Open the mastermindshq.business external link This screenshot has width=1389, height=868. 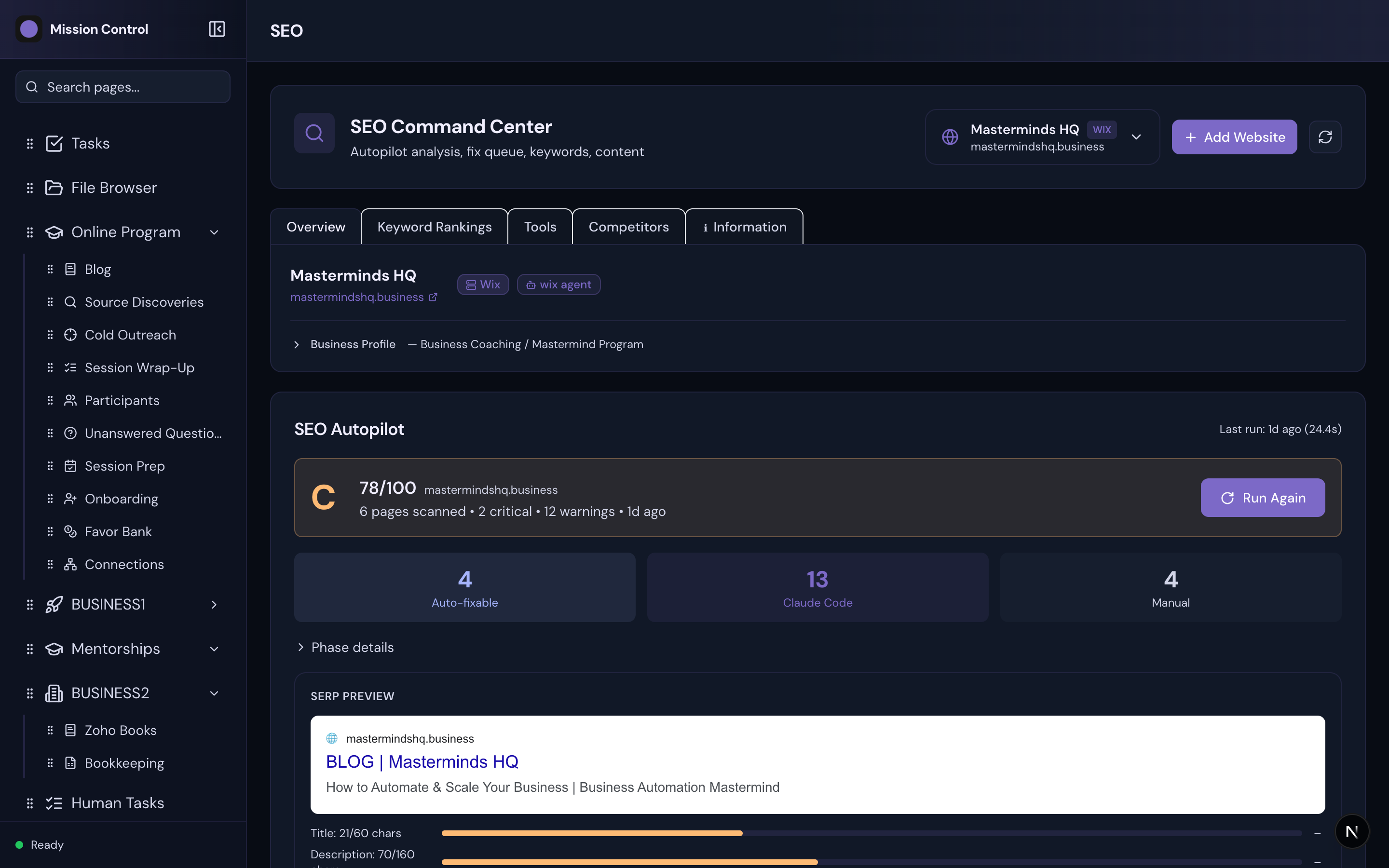[432, 297]
